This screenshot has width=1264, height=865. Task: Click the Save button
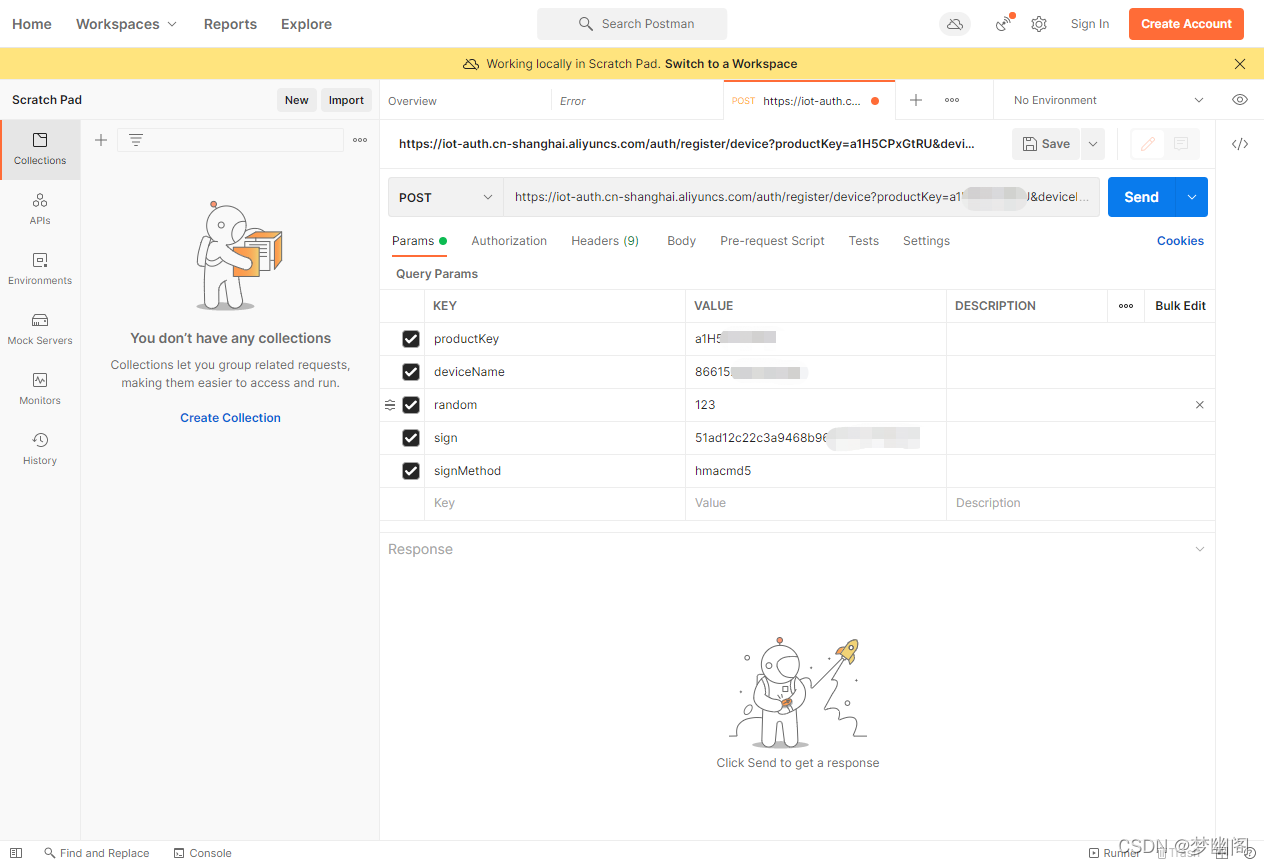[1046, 144]
